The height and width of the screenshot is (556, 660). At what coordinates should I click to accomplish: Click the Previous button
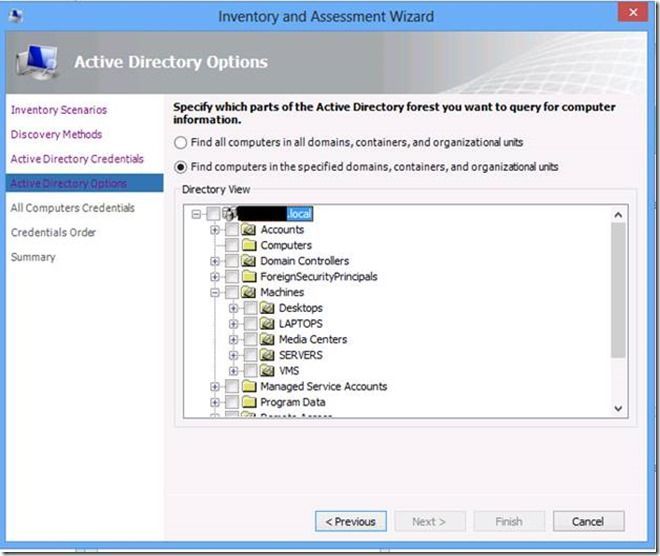tap(351, 521)
